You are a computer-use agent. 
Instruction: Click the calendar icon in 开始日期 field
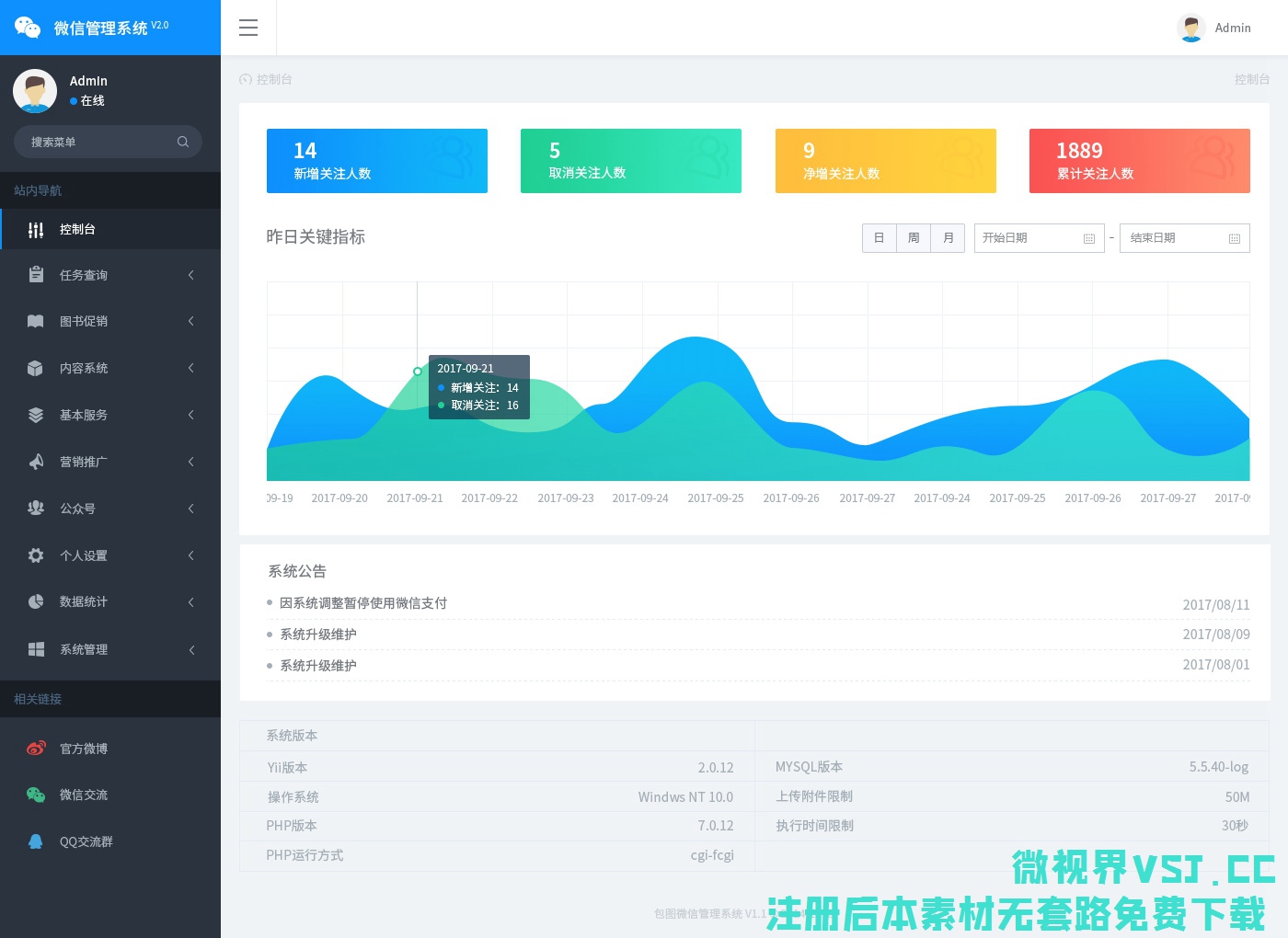point(1089,238)
